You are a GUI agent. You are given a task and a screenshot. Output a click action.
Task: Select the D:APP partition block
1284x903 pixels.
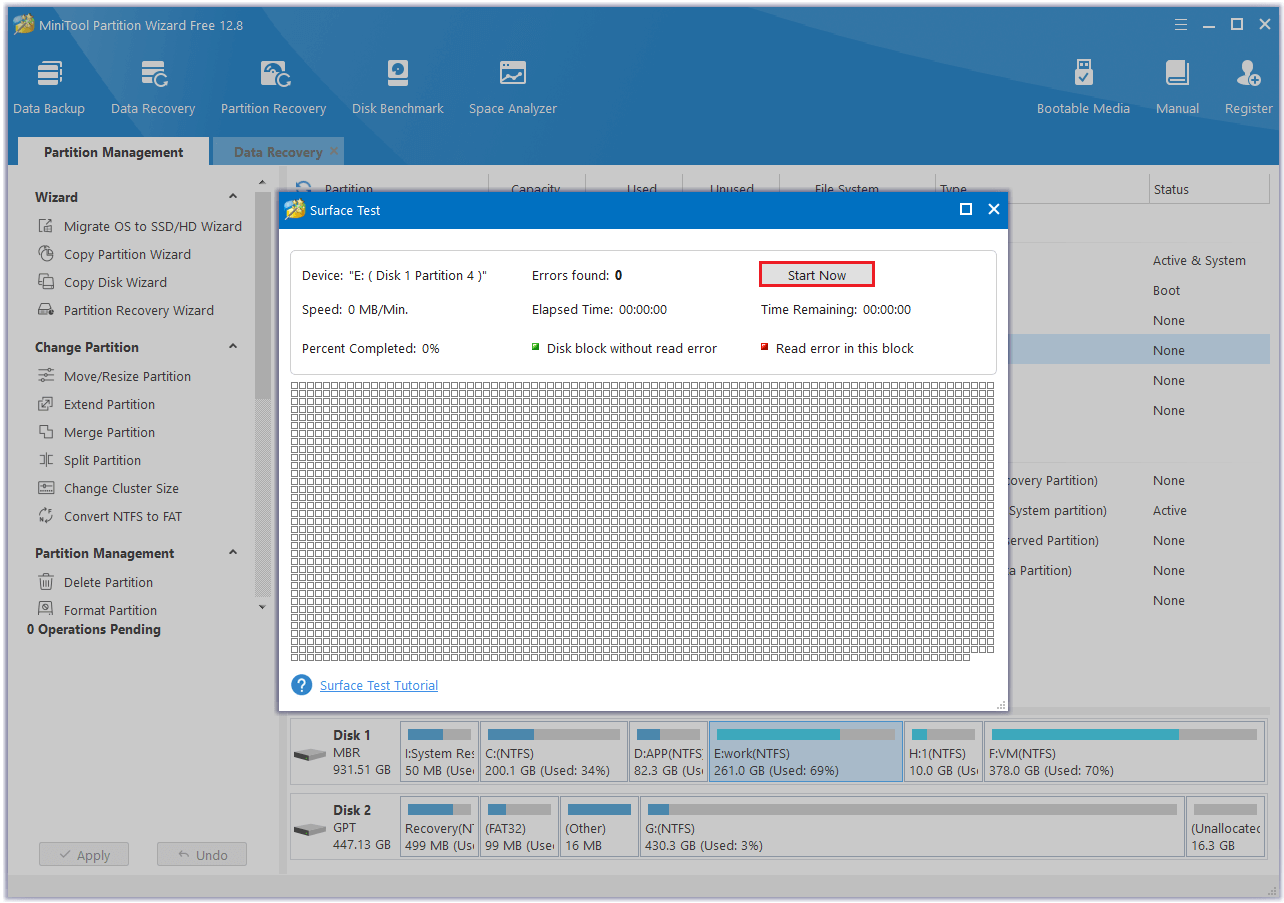(x=668, y=752)
